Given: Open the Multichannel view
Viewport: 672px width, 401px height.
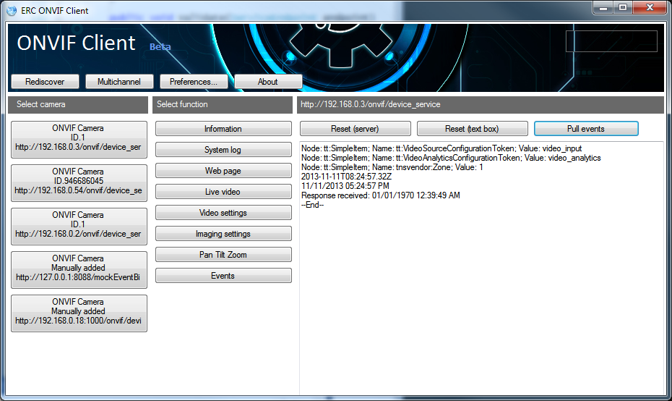Looking at the screenshot, I should pos(119,81).
